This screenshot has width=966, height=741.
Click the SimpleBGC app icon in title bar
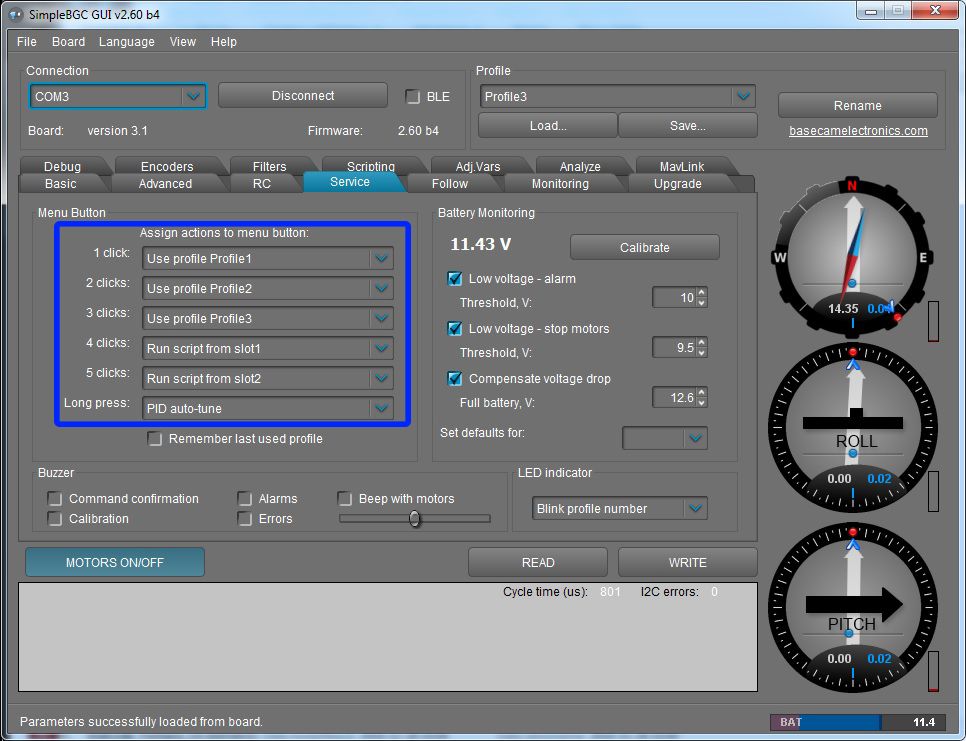coord(15,14)
